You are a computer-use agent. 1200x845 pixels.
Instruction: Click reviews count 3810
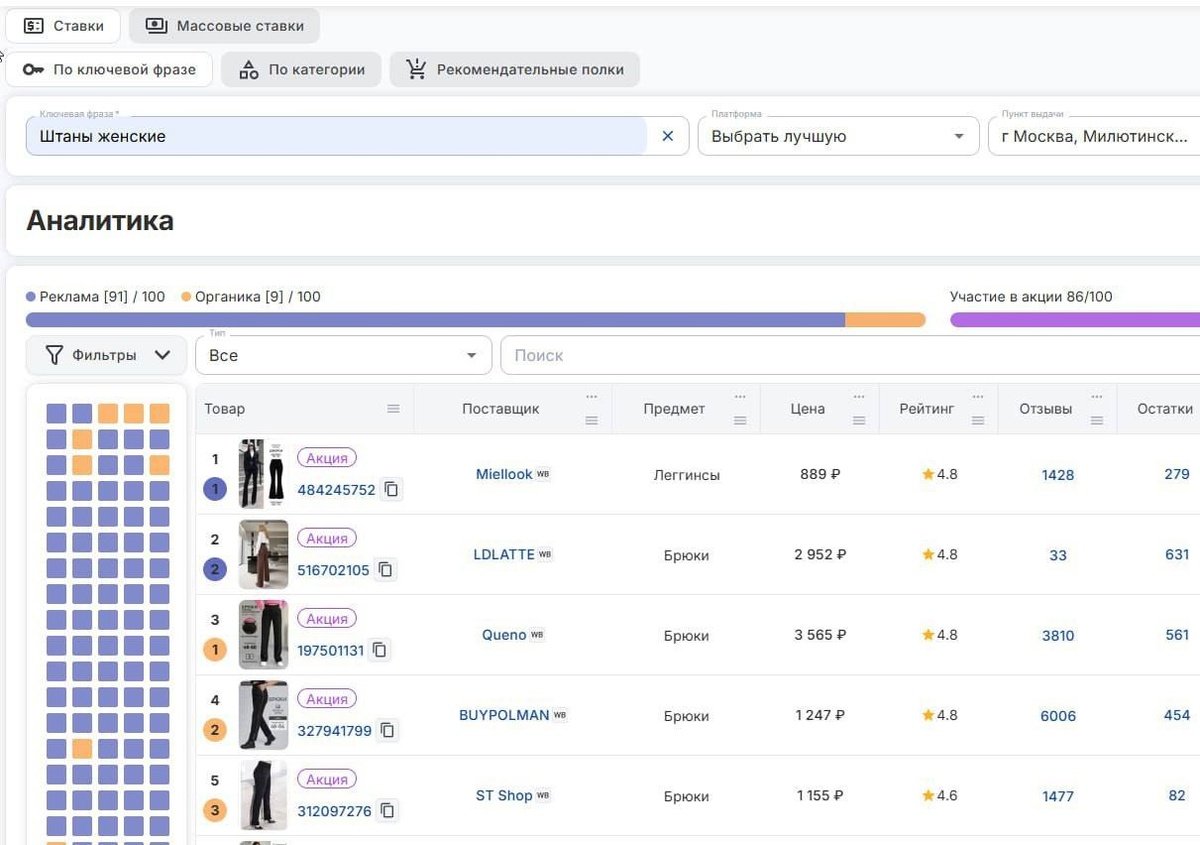click(x=1058, y=635)
